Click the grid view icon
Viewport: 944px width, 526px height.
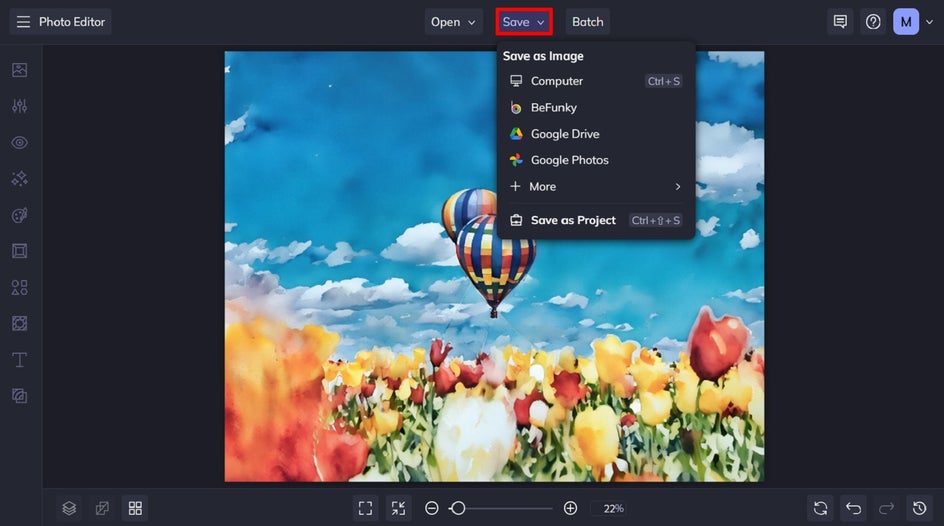[x=135, y=508]
